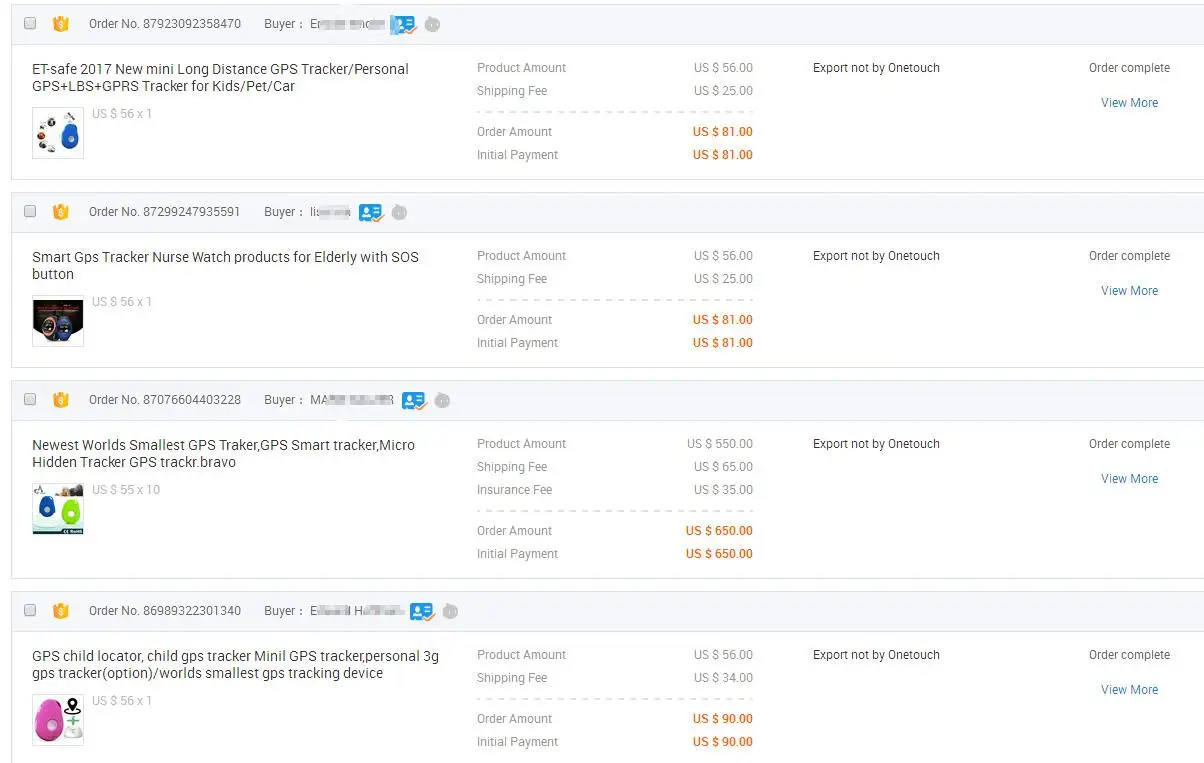Screen dimensions: 1204x763
Task: Click buyer contact card icon for order 87299247935591
Action: click(x=371, y=212)
